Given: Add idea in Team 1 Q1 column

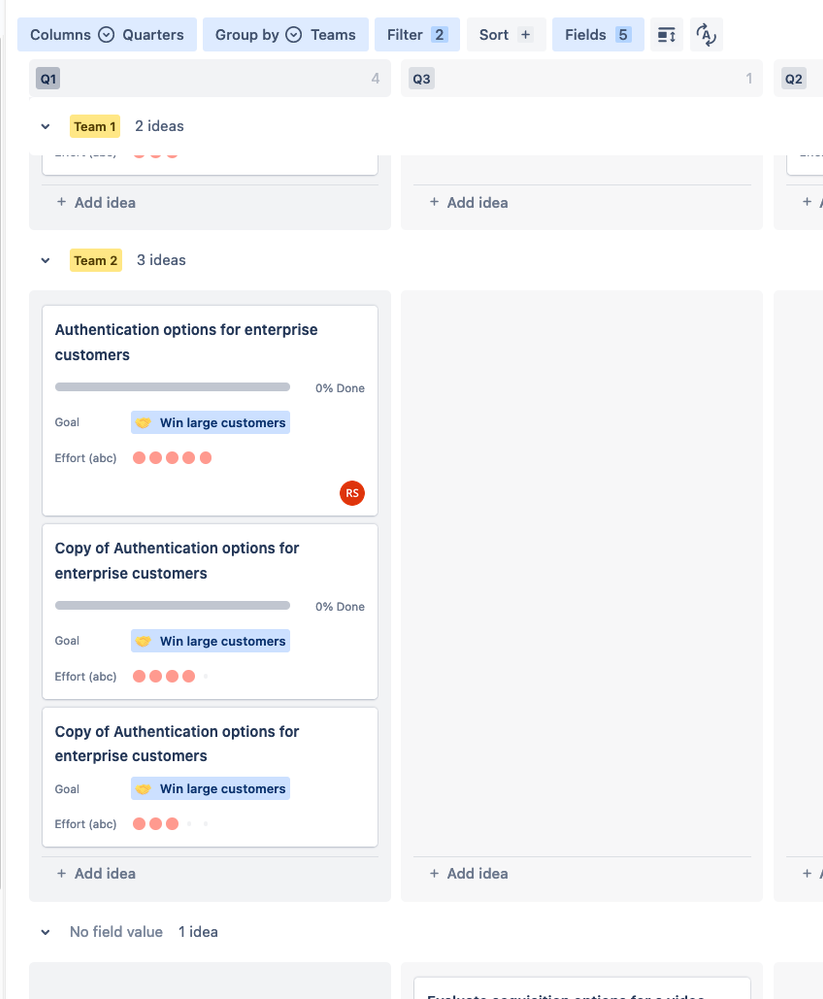Looking at the screenshot, I should coord(96,203).
